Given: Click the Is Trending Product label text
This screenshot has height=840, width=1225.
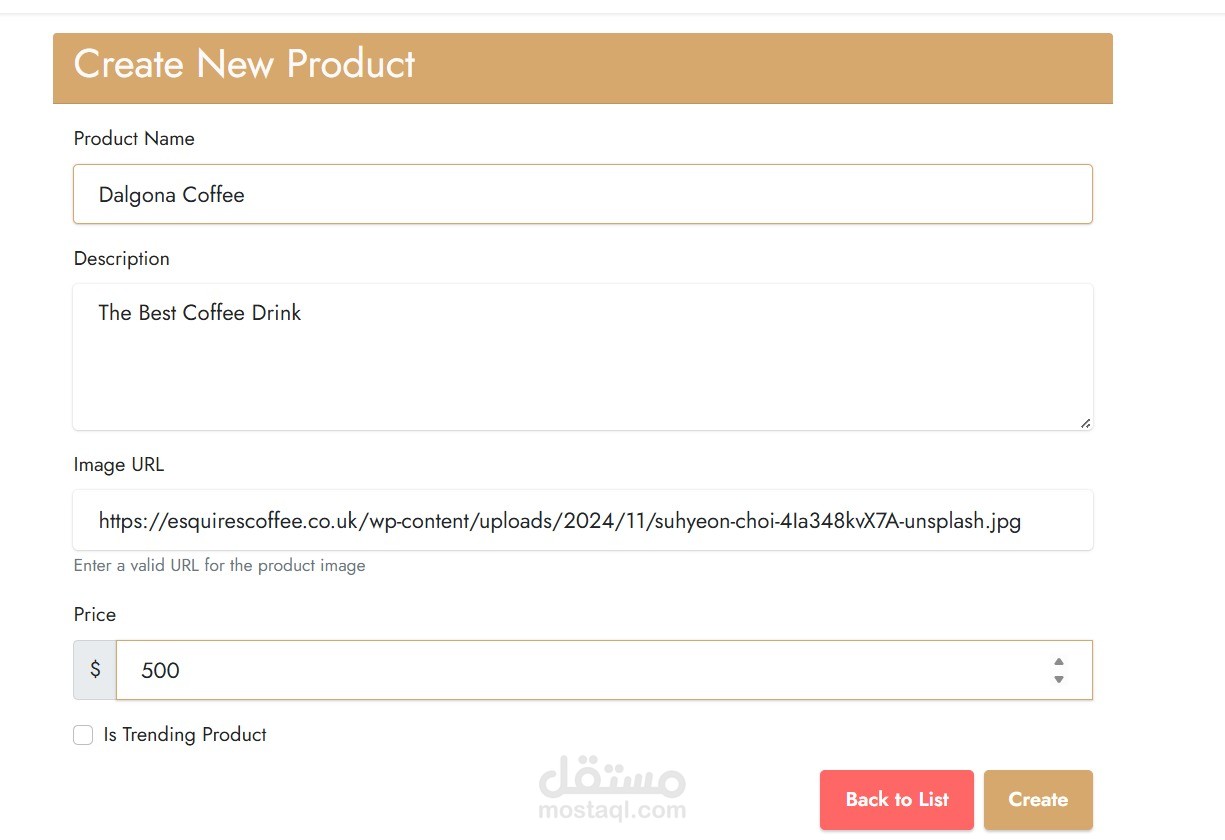Looking at the screenshot, I should [x=185, y=735].
